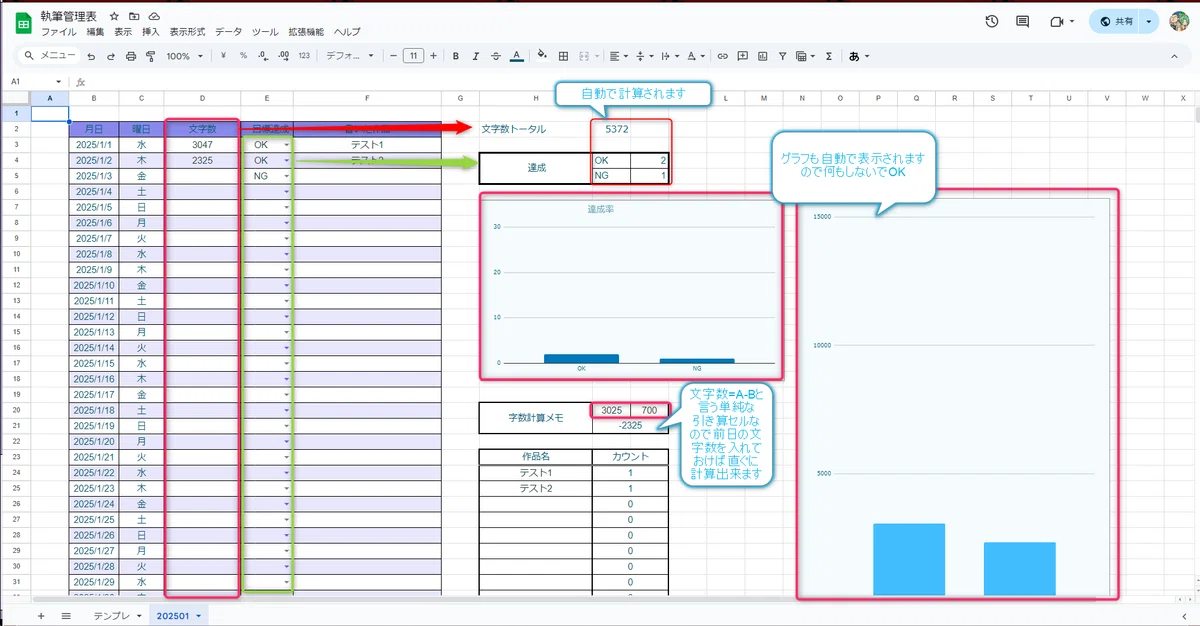Open the 挿入 menu
Image resolution: width=1200 pixels, height=626 pixels.
151,32
